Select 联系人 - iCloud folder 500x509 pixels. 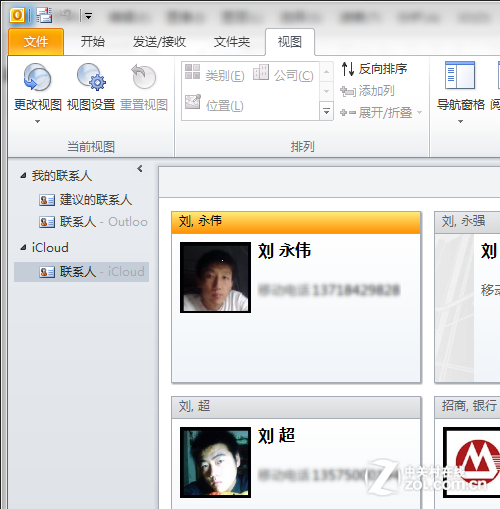coord(81,272)
